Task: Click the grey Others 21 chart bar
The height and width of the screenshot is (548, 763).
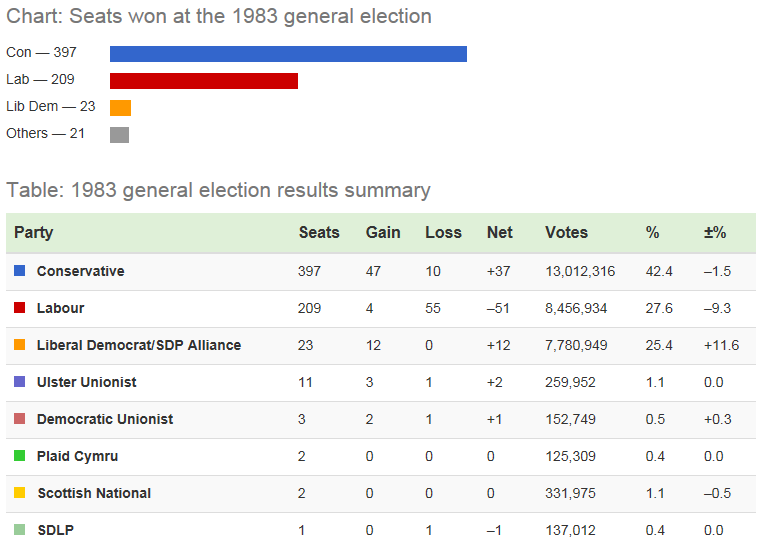Action: coord(120,135)
